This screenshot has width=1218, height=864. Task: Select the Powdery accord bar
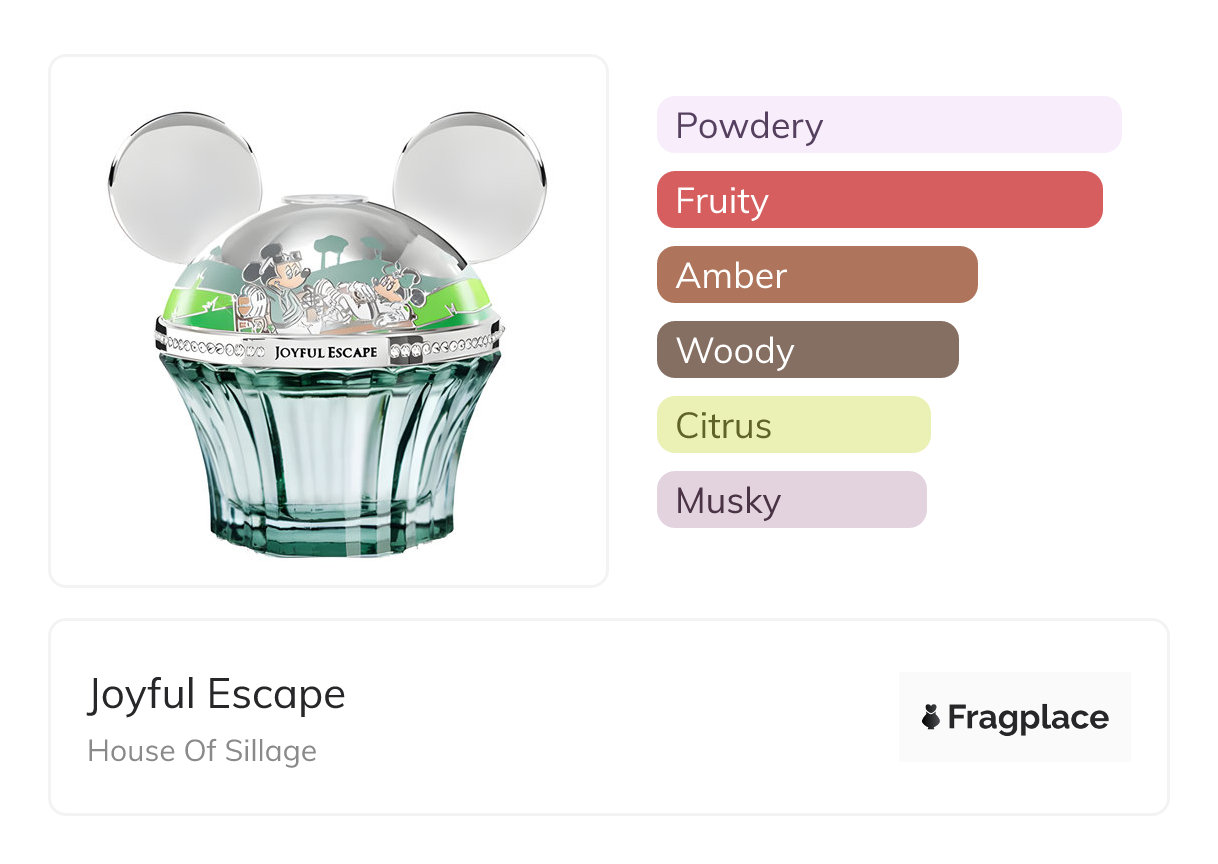pos(888,125)
